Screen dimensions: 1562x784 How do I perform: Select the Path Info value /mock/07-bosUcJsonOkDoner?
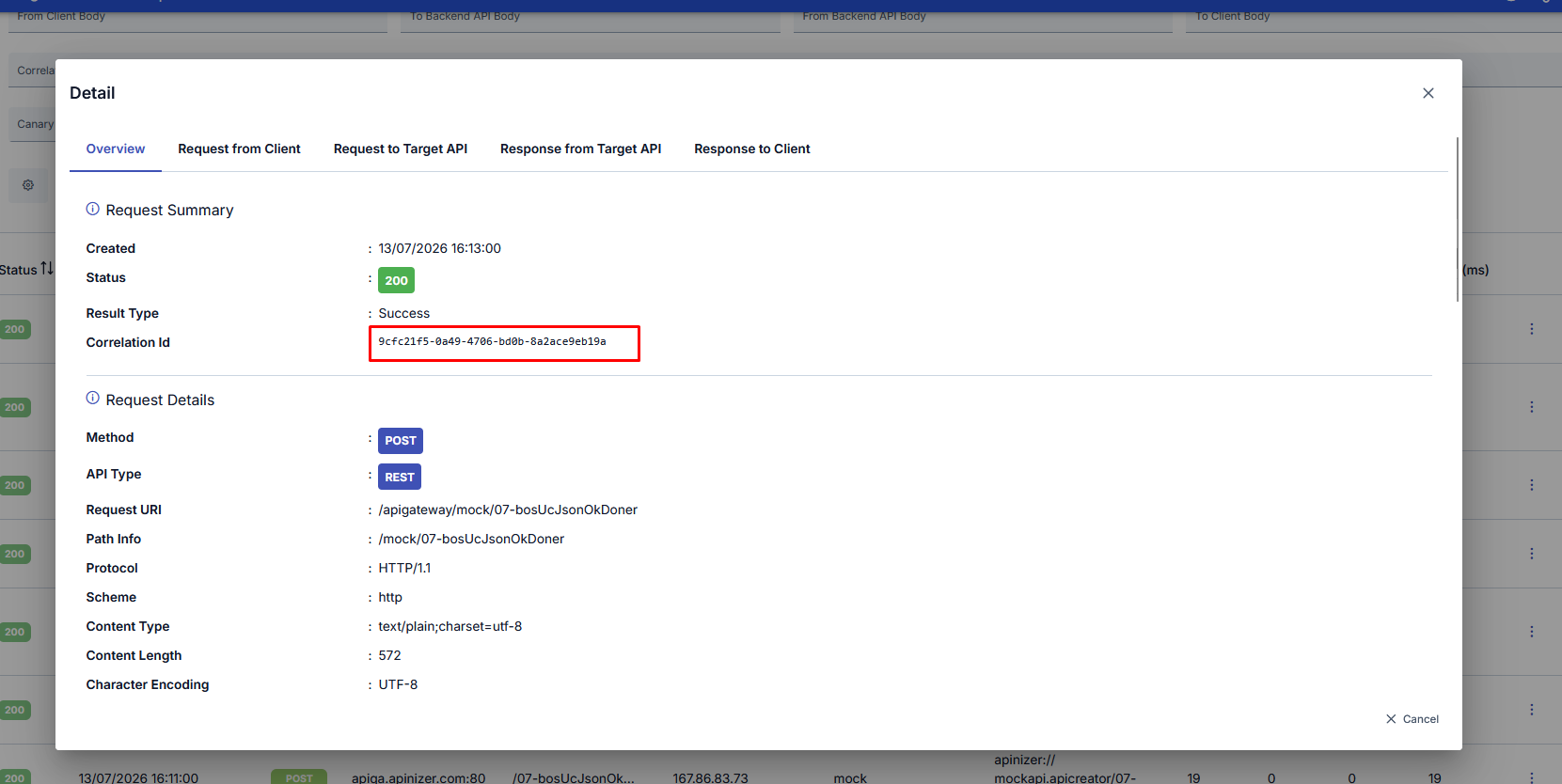point(471,539)
